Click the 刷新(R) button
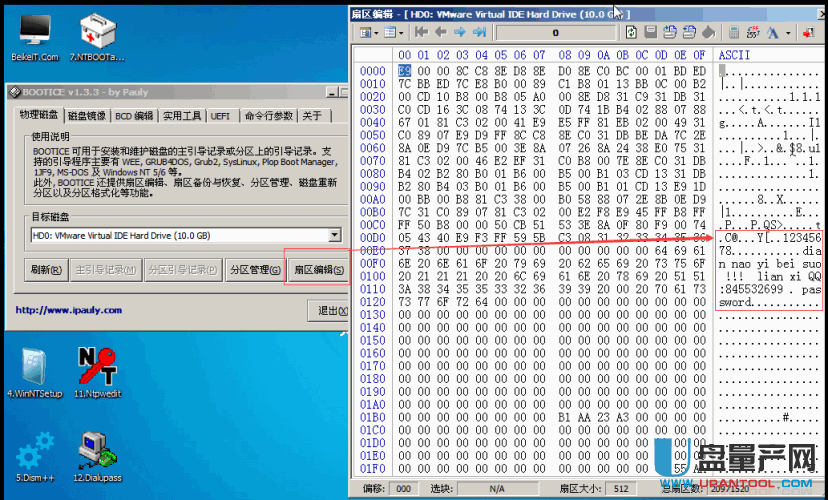 tap(46, 270)
